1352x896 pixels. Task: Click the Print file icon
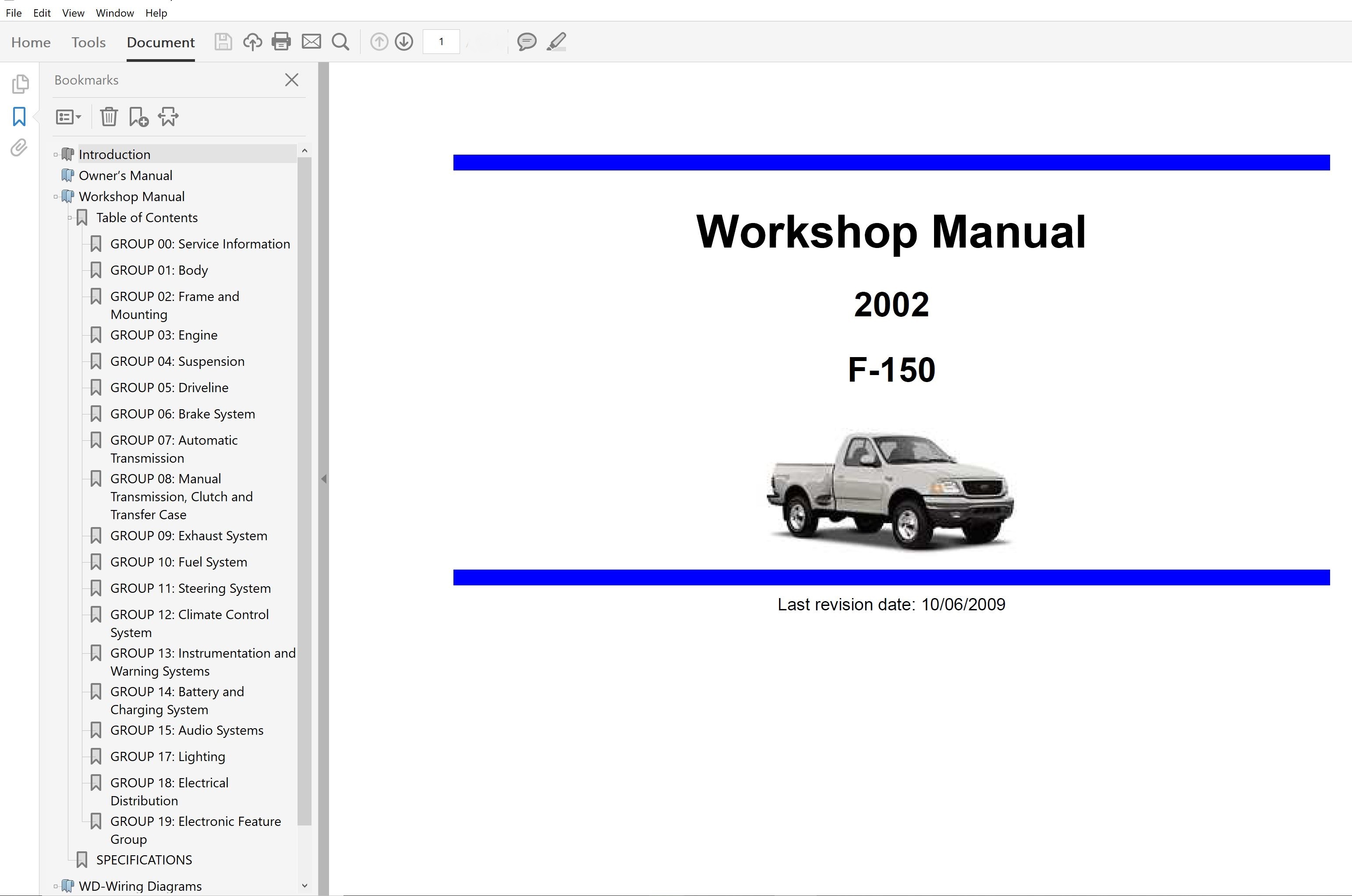pos(281,42)
